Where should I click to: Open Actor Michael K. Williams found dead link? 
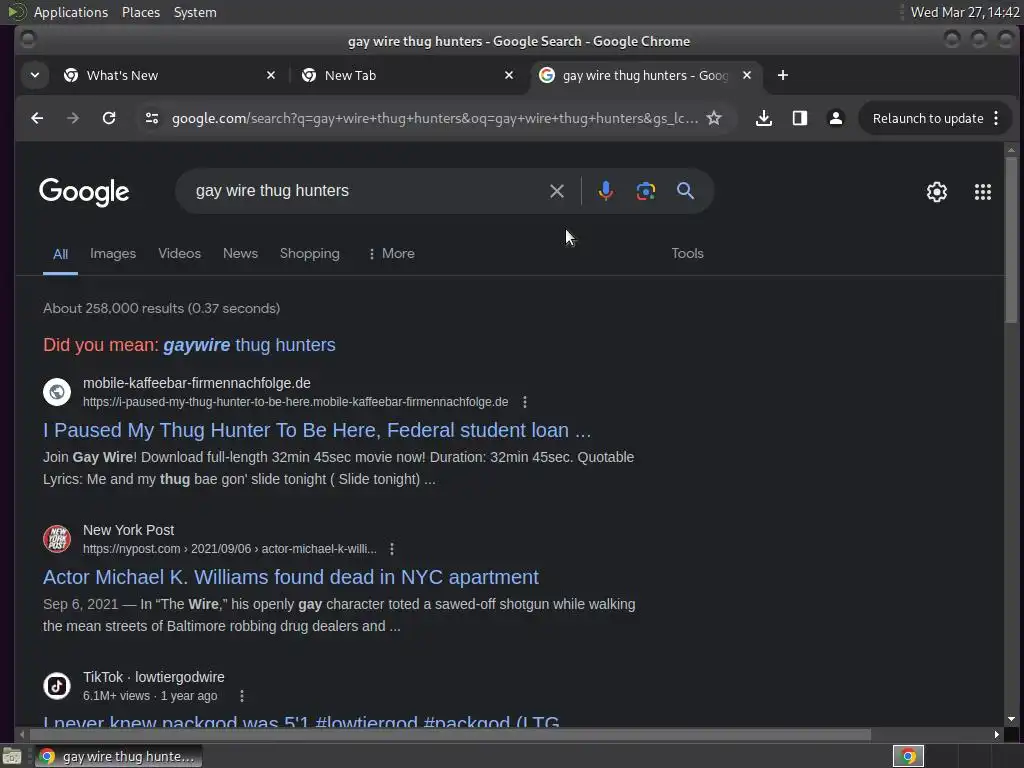click(291, 577)
